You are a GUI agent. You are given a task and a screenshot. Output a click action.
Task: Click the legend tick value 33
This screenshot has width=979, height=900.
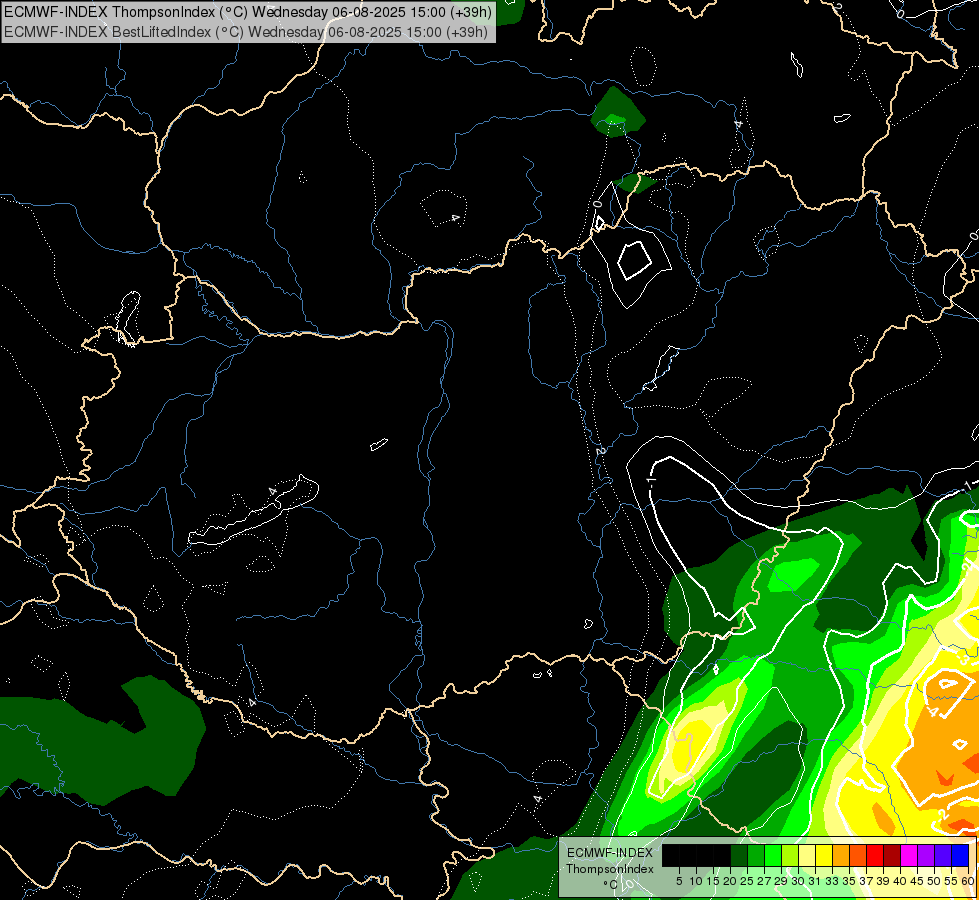click(x=832, y=881)
